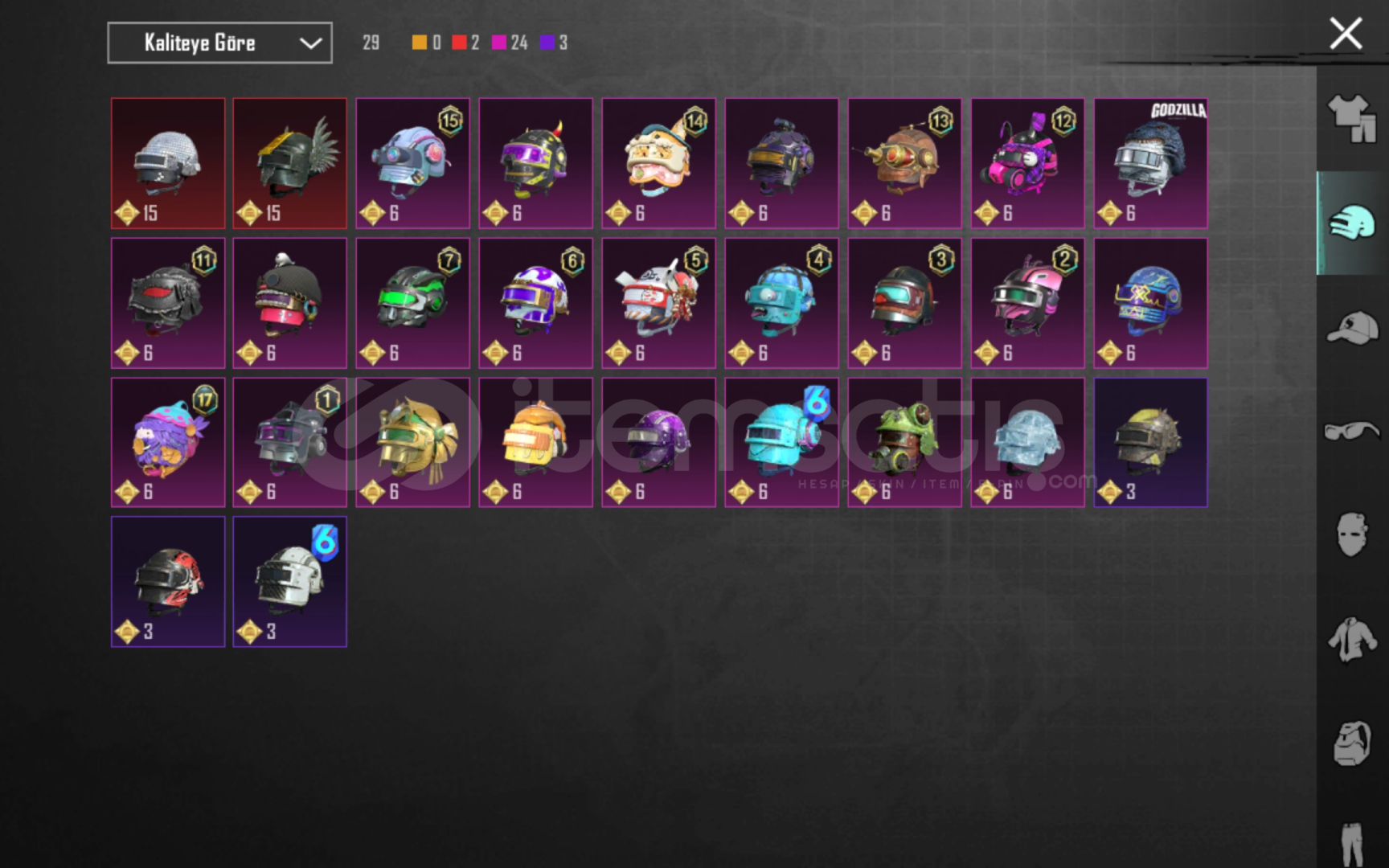Image resolution: width=1389 pixels, height=868 pixels.
Task: Filter by pink quality swatch showing 24
Action: (510, 43)
